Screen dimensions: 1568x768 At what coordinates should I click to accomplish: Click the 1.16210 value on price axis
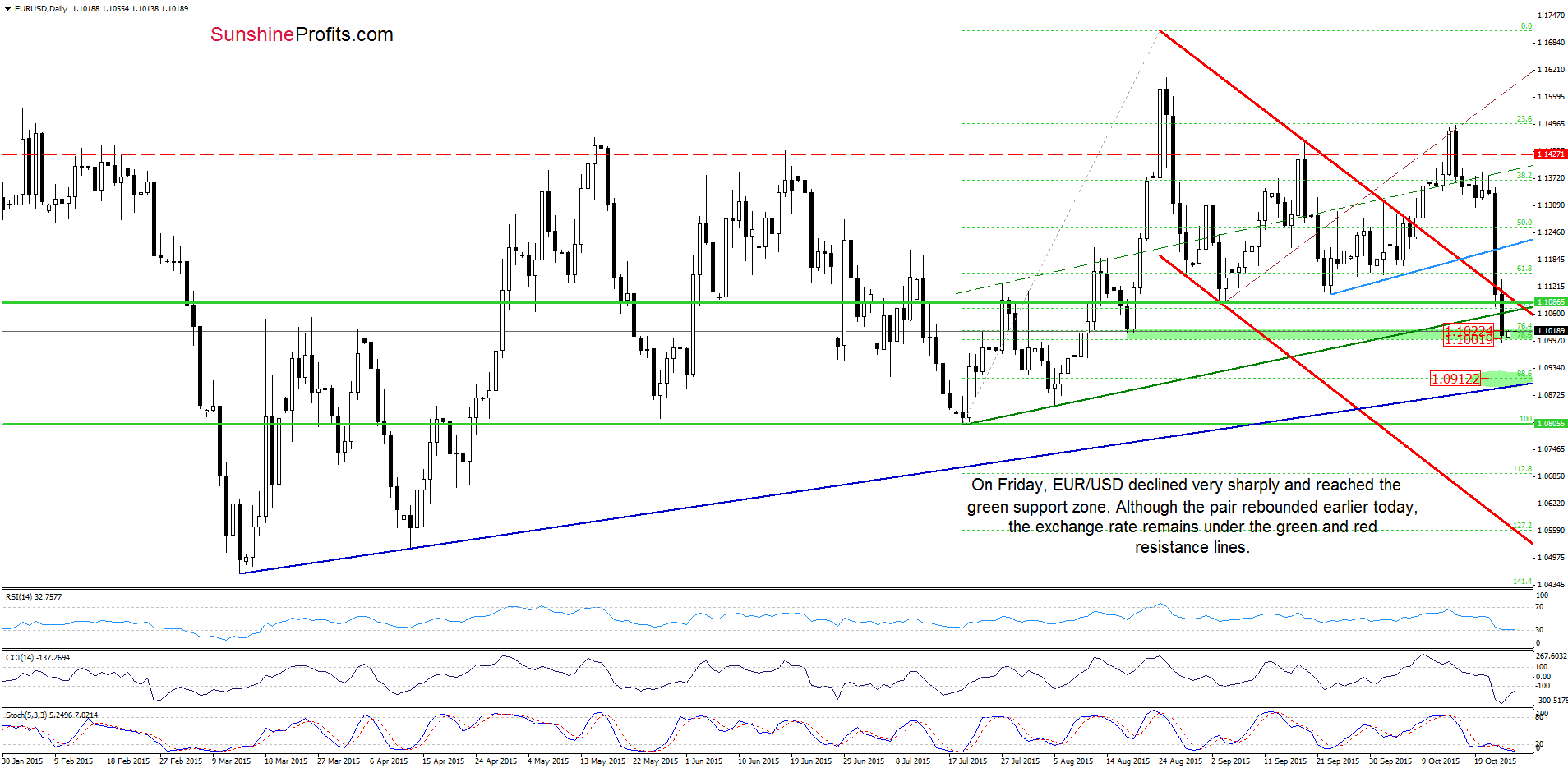1551,70
